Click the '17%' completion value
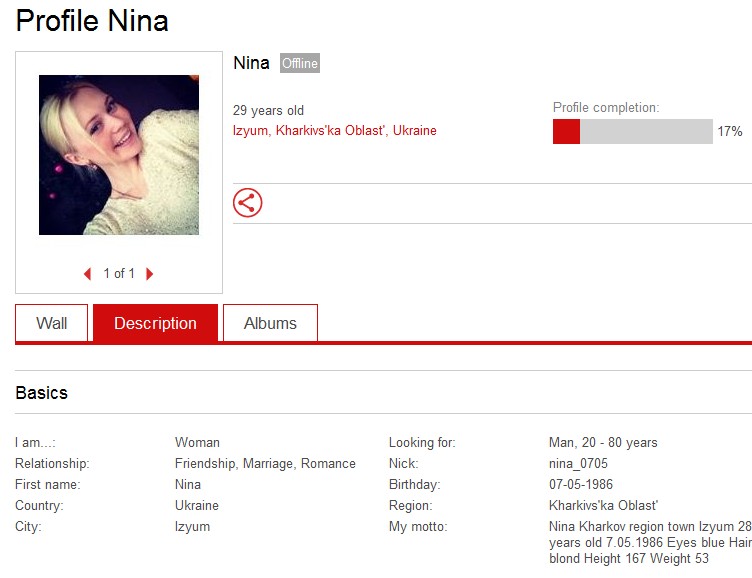The image size is (752, 578). tap(730, 131)
